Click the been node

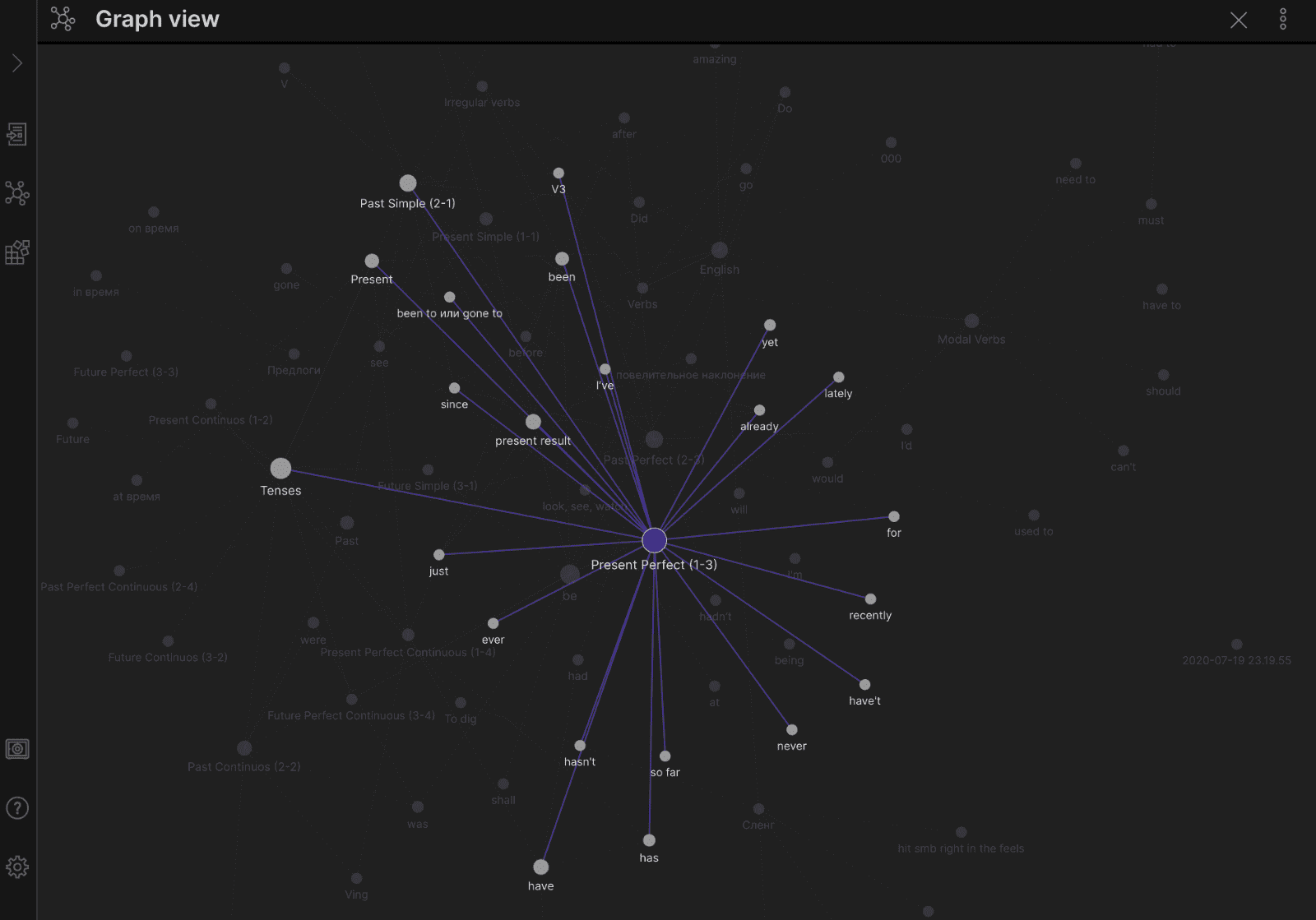(562, 259)
